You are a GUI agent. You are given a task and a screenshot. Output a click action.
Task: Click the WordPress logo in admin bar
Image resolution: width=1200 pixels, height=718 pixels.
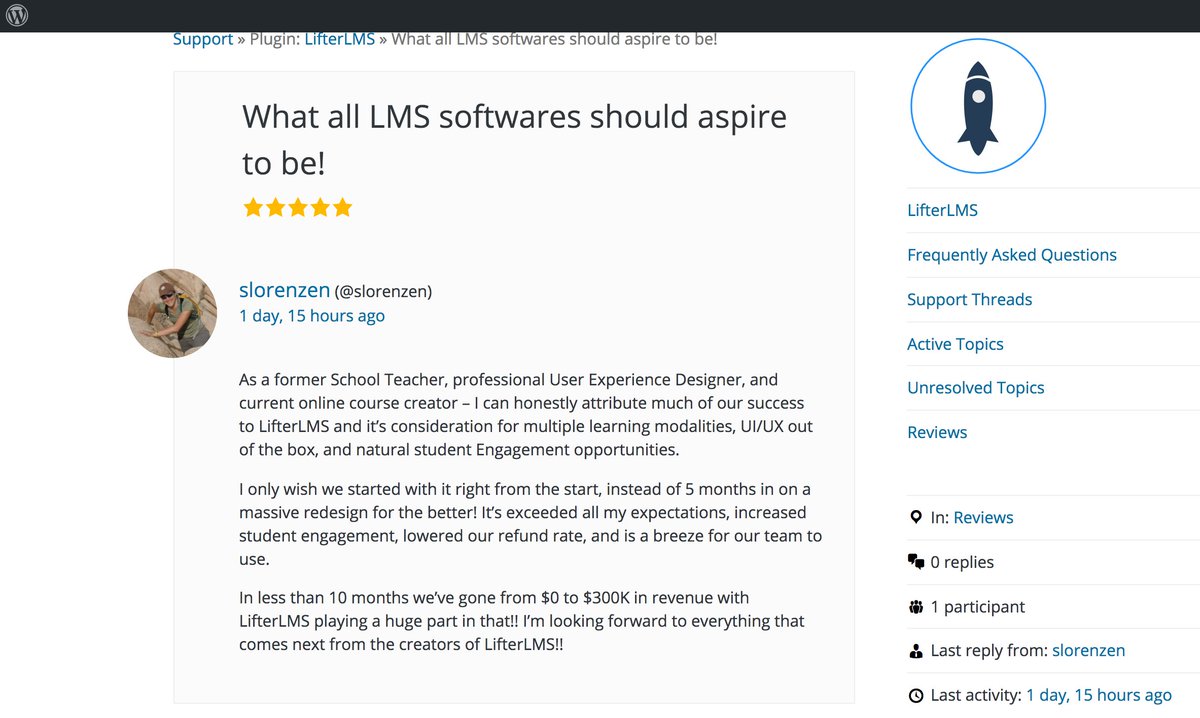coord(17,16)
